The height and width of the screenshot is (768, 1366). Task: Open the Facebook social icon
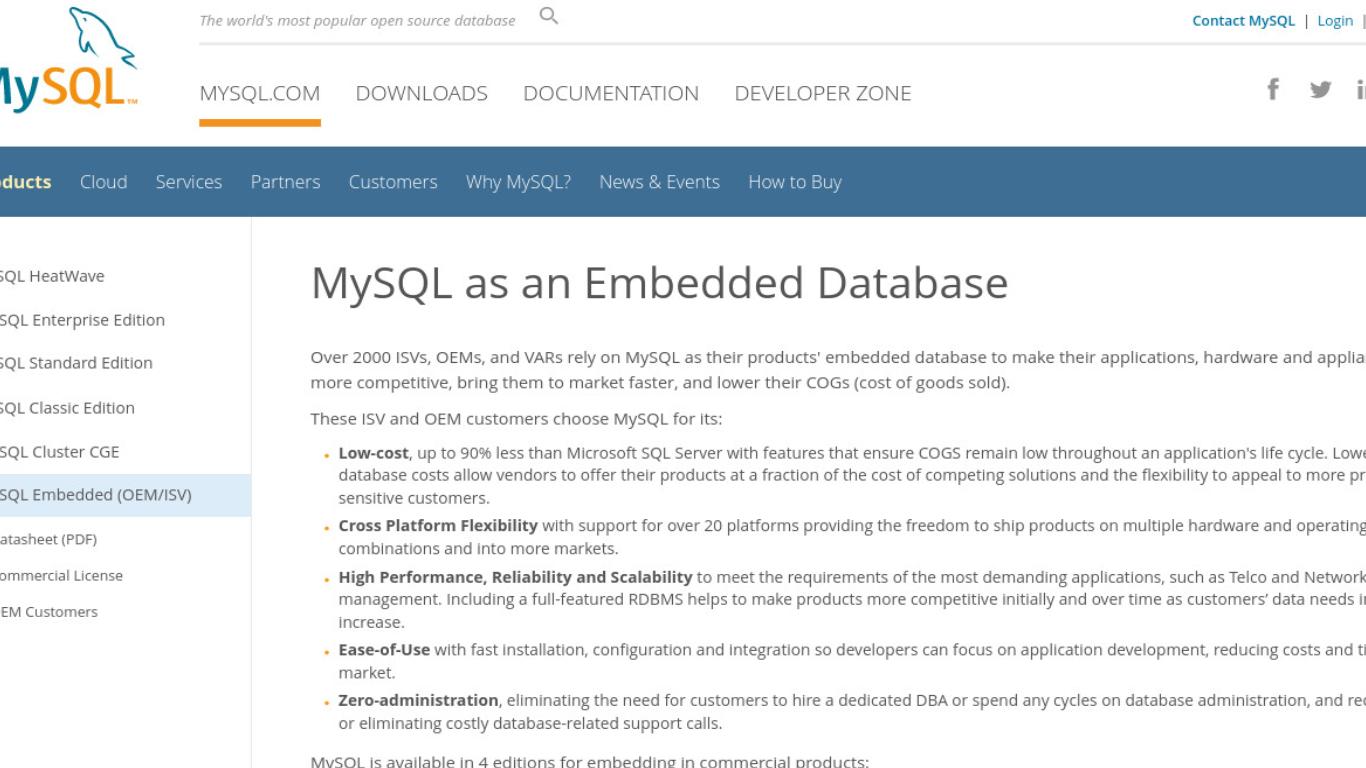(x=1273, y=90)
